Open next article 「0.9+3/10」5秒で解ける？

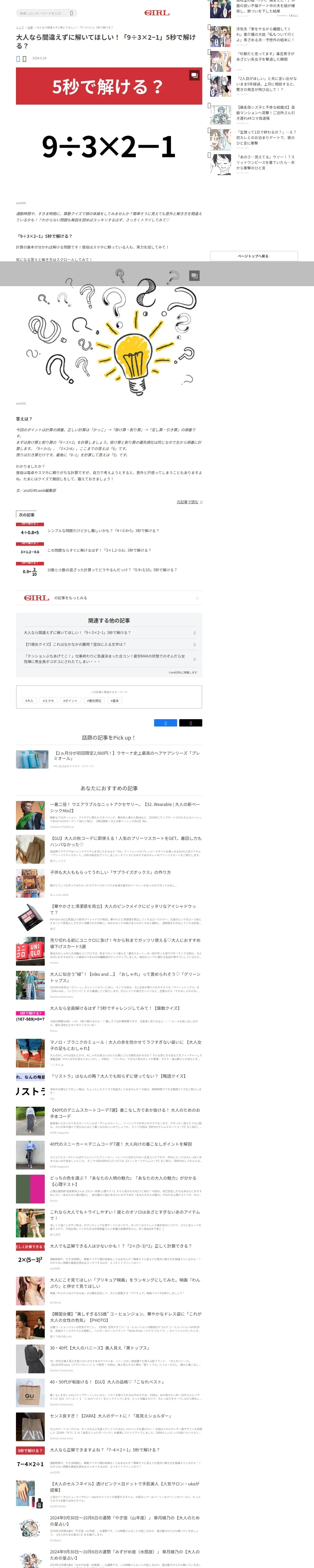[112, 570]
